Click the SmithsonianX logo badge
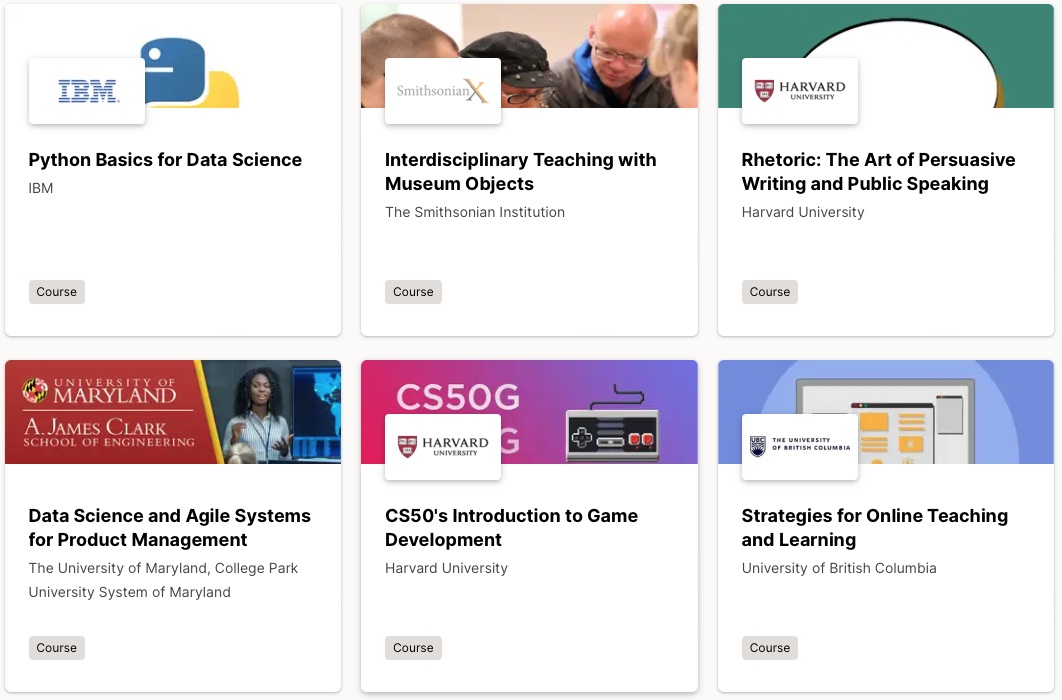This screenshot has width=1062, height=700. 443,91
